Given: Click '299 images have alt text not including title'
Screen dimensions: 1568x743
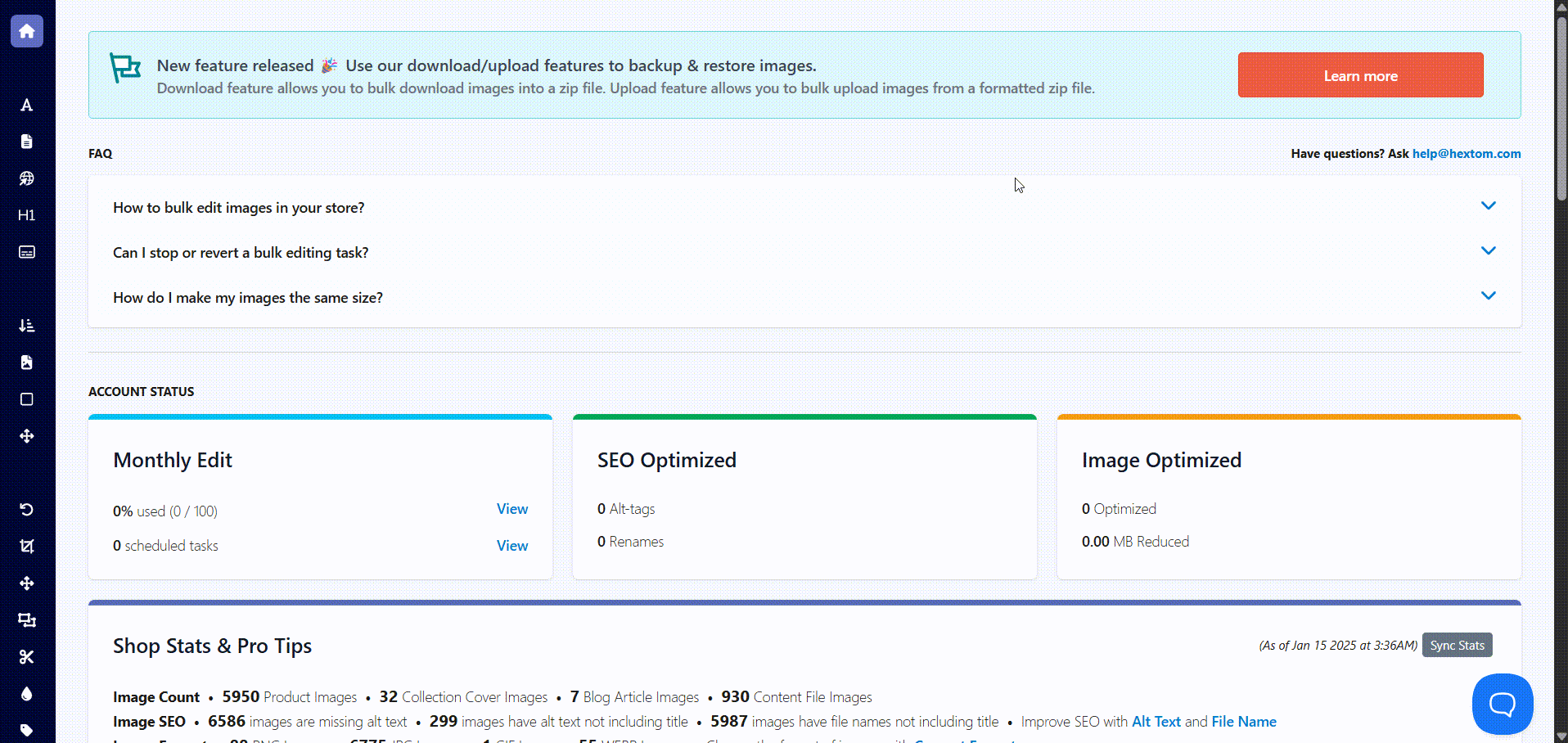Looking at the screenshot, I should tap(558, 722).
